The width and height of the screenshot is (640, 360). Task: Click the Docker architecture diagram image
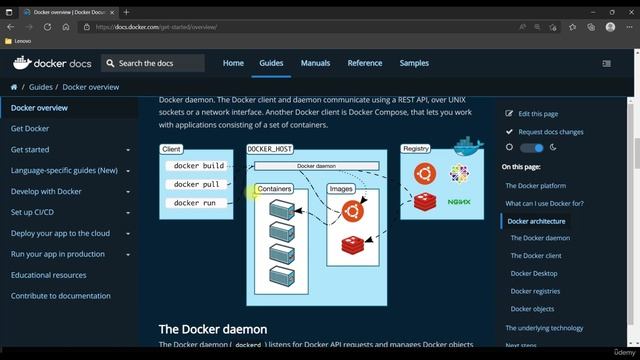(322, 222)
